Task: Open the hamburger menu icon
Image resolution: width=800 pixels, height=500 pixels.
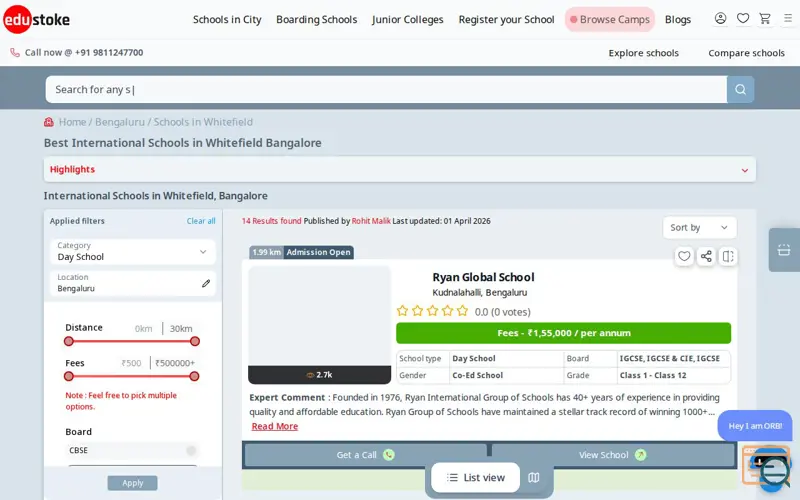Action: 787,19
